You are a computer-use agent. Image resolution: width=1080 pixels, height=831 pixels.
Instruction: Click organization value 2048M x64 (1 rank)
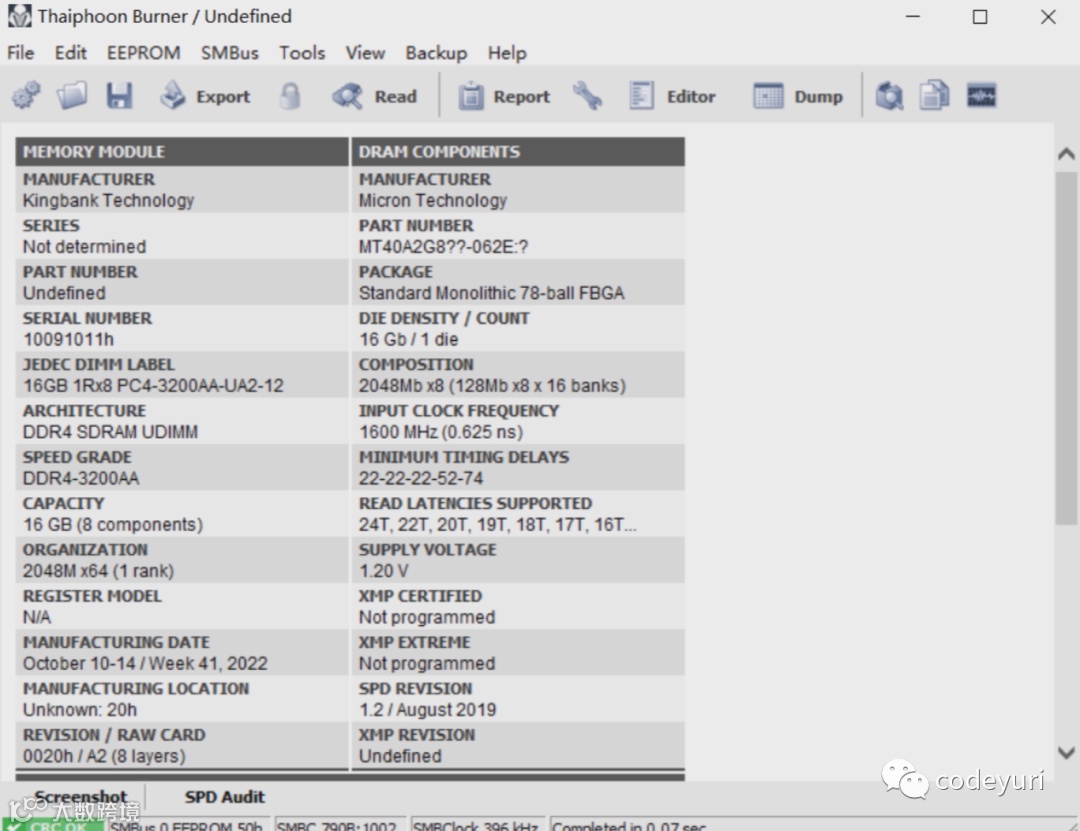[x=98, y=571]
